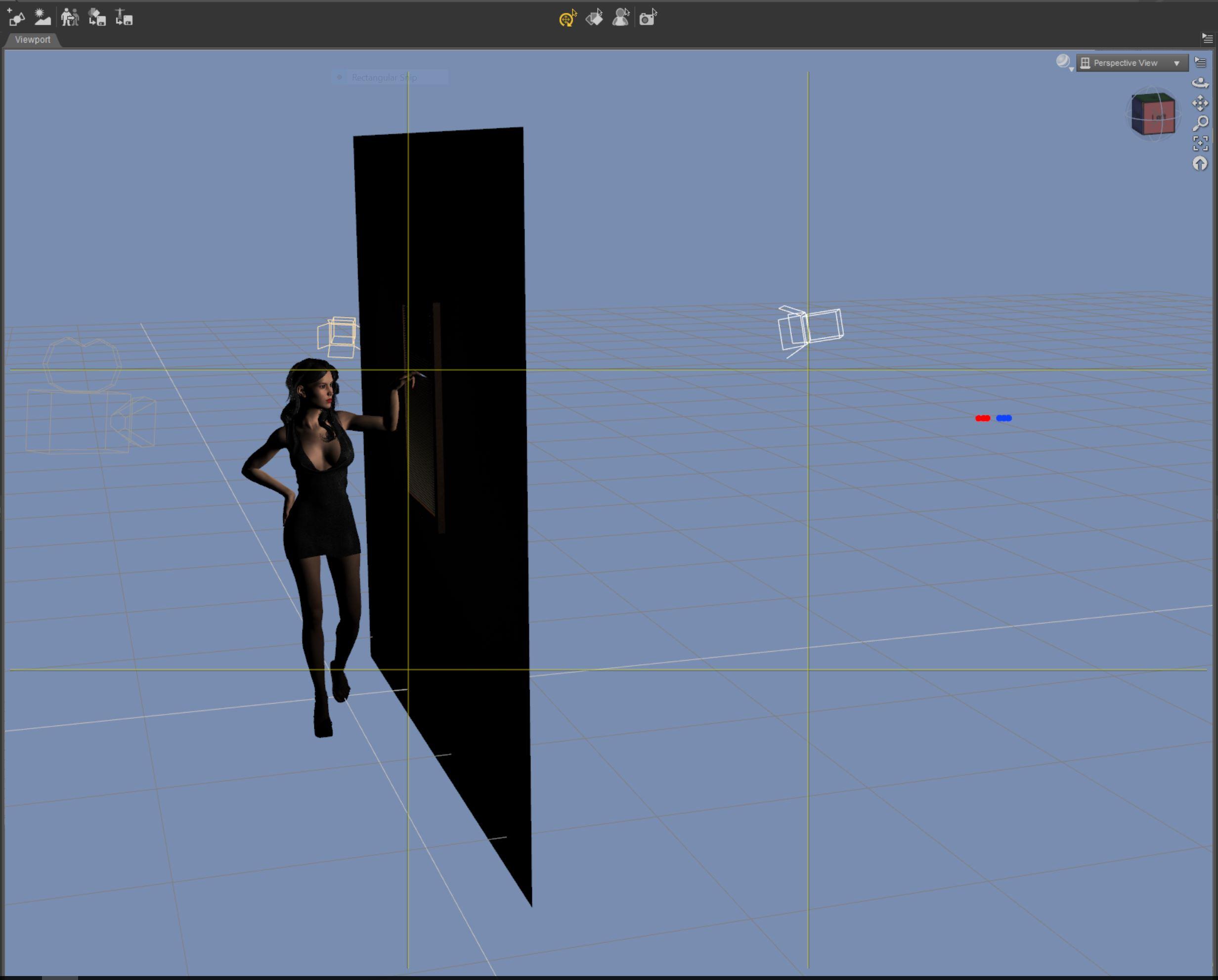The image size is (1218, 980).
Task: Click the Create New Primitive icon
Action: point(16,17)
